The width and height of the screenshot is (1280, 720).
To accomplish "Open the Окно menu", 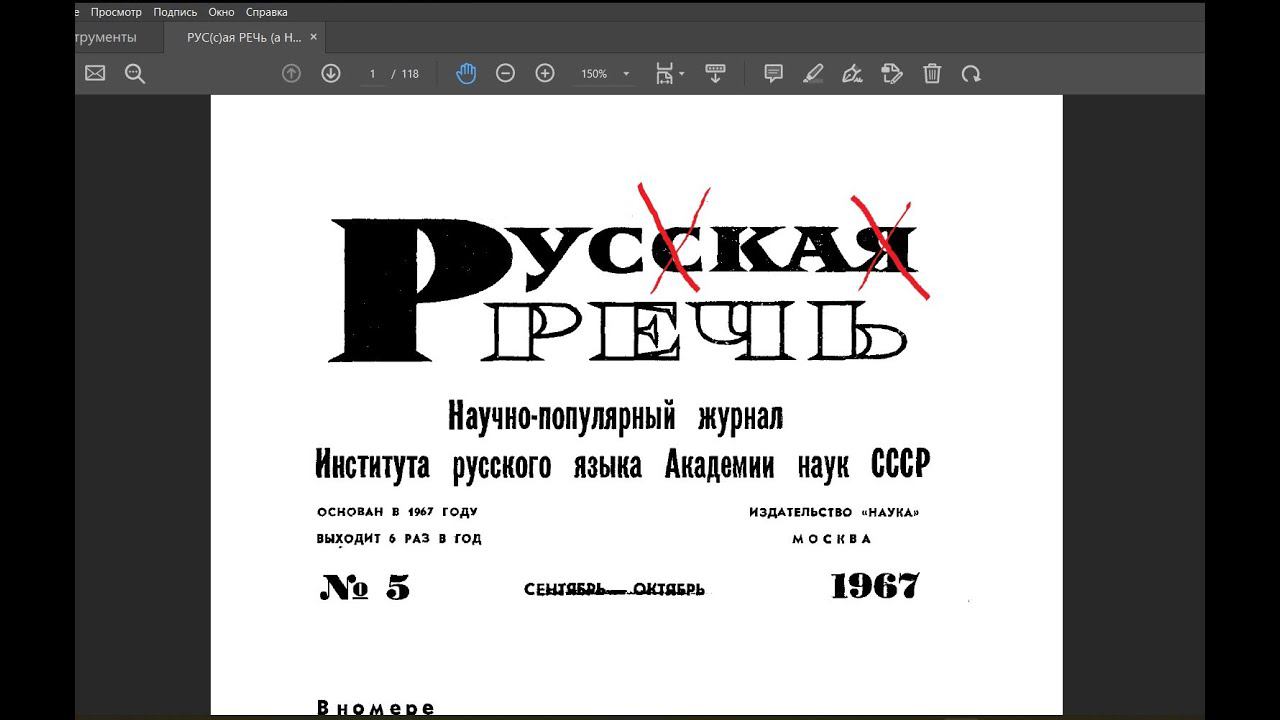I will [221, 12].
